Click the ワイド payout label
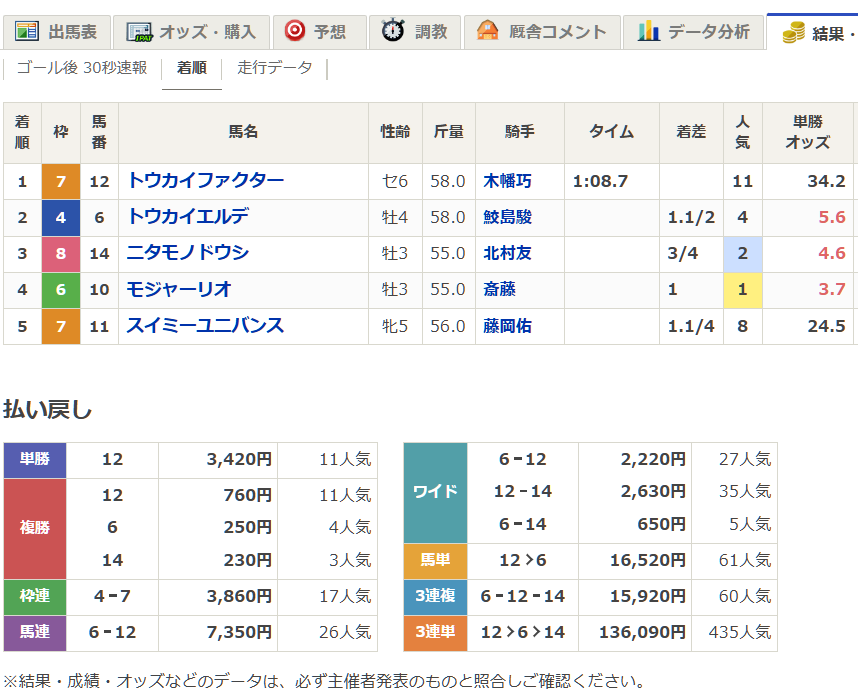This screenshot has height=698, width=858. [435, 492]
